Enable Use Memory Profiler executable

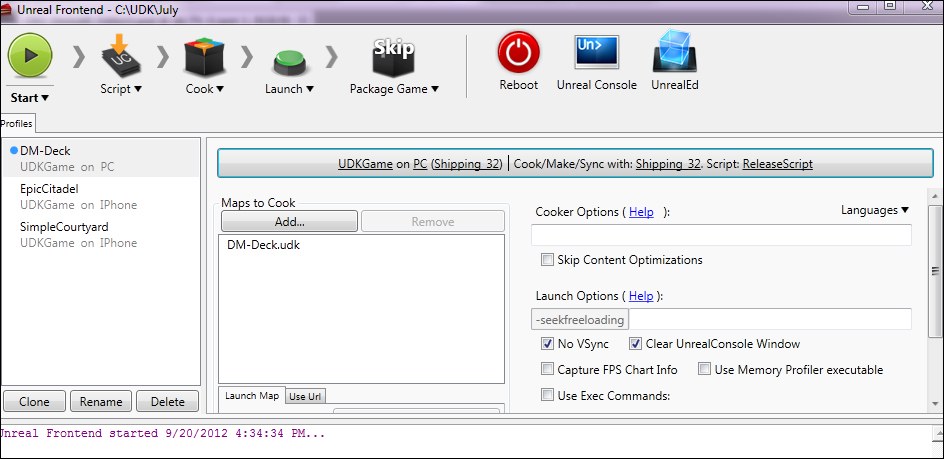click(704, 369)
